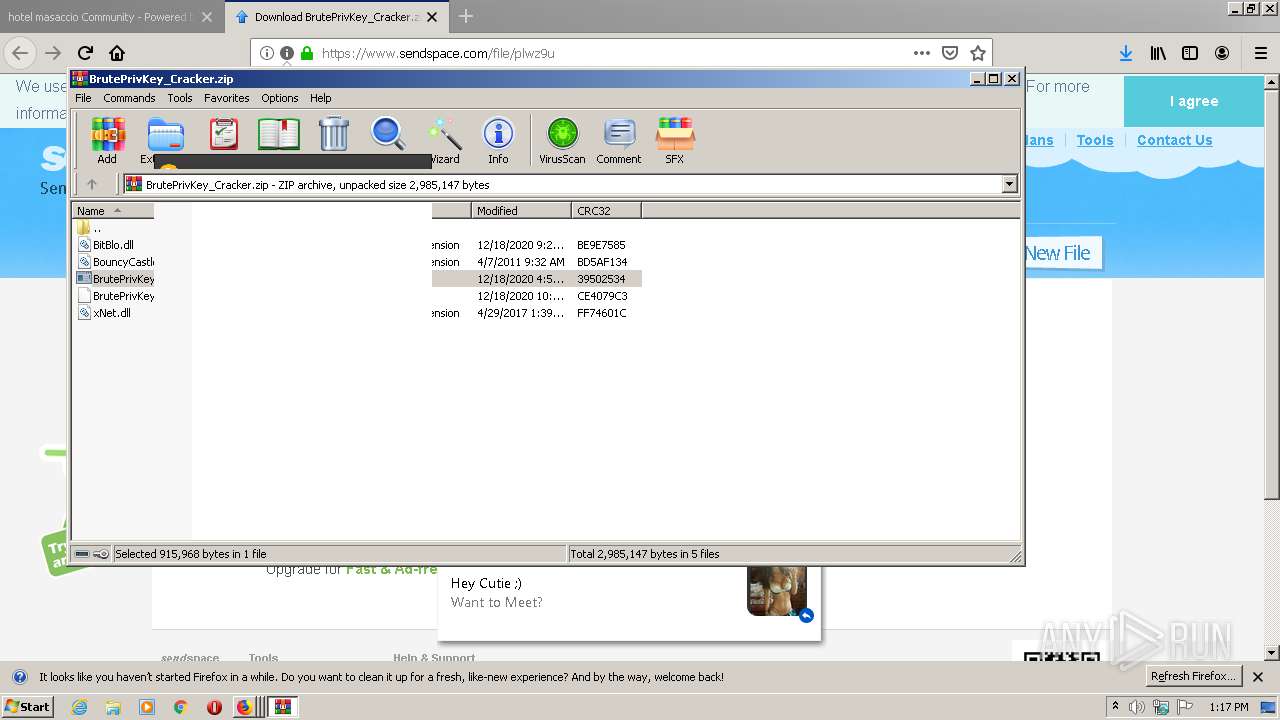Click the SFX toolbar icon
Screen dimensions: 1280x720
pyautogui.click(x=675, y=141)
